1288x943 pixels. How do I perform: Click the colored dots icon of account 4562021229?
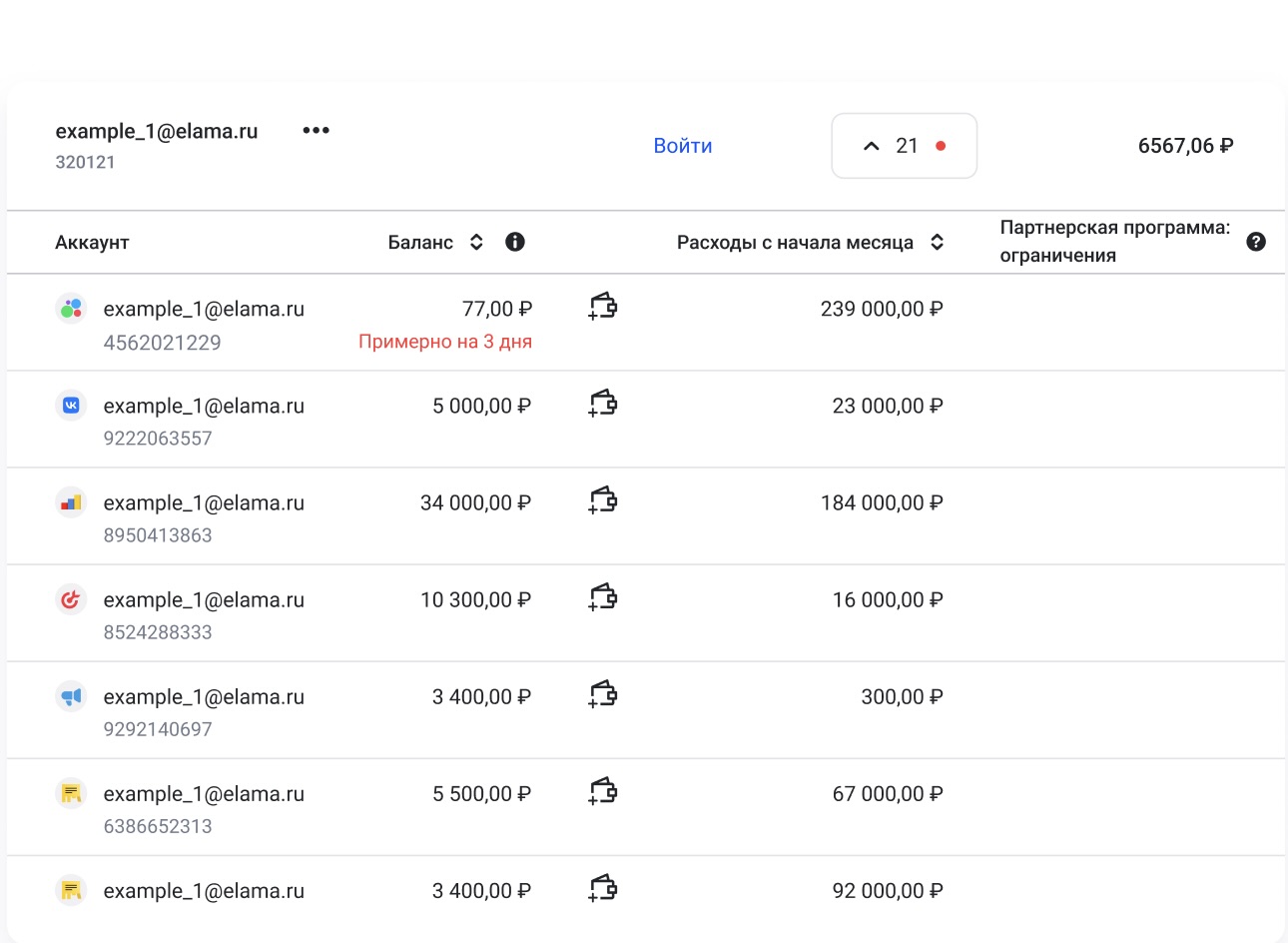71,309
